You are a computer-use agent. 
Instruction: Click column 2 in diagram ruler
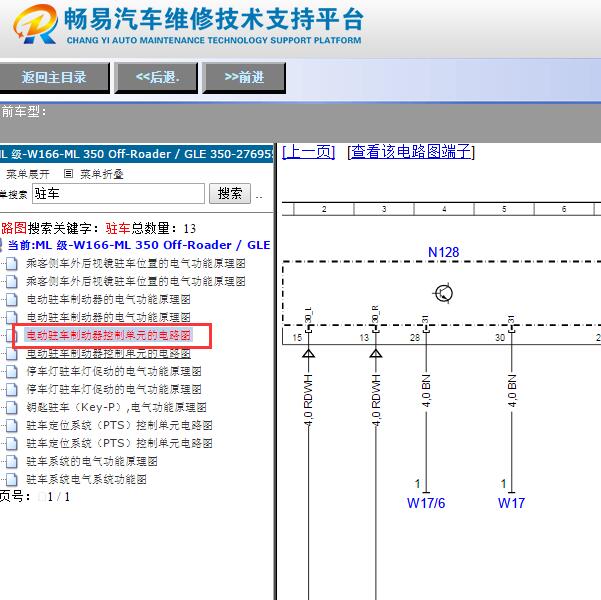(324, 209)
